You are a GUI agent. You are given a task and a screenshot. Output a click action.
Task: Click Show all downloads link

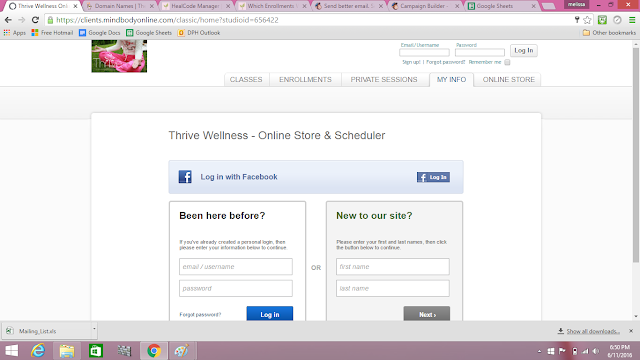tap(593, 331)
